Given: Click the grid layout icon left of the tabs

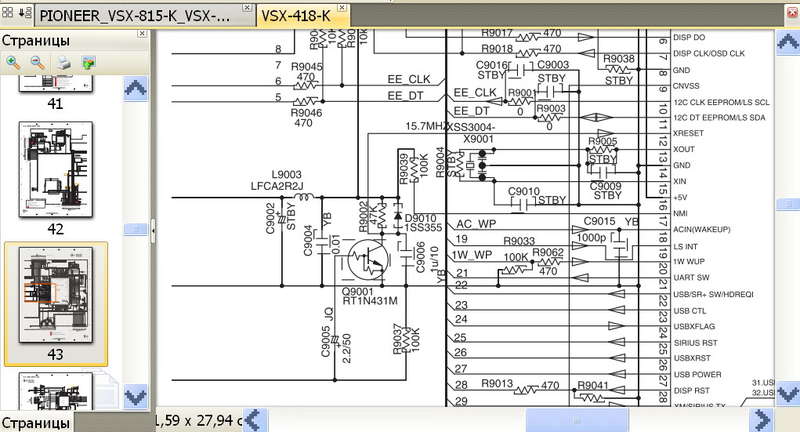Looking at the screenshot, I should tap(8, 13).
